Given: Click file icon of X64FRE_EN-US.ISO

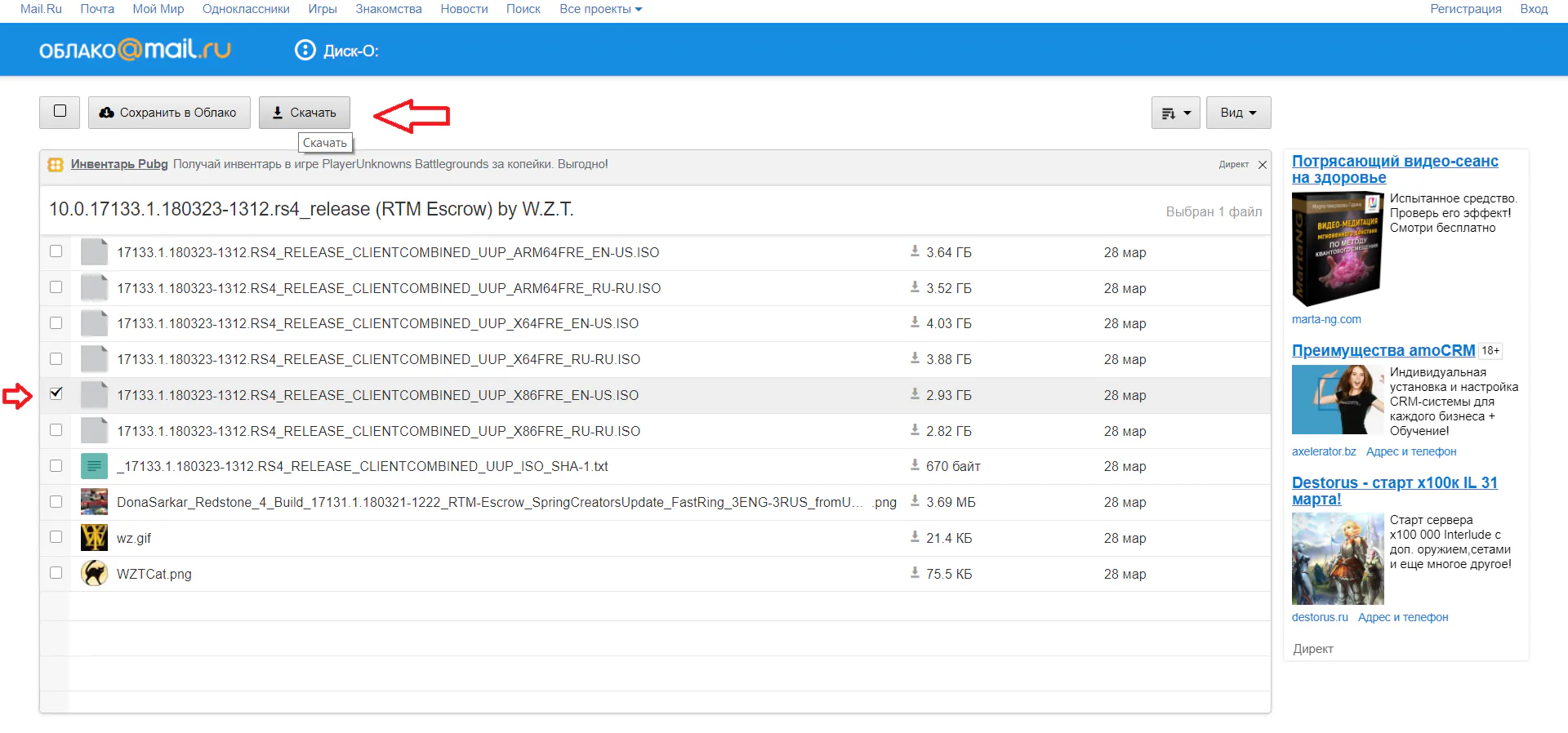Looking at the screenshot, I should pyautogui.click(x=95, y=323).
